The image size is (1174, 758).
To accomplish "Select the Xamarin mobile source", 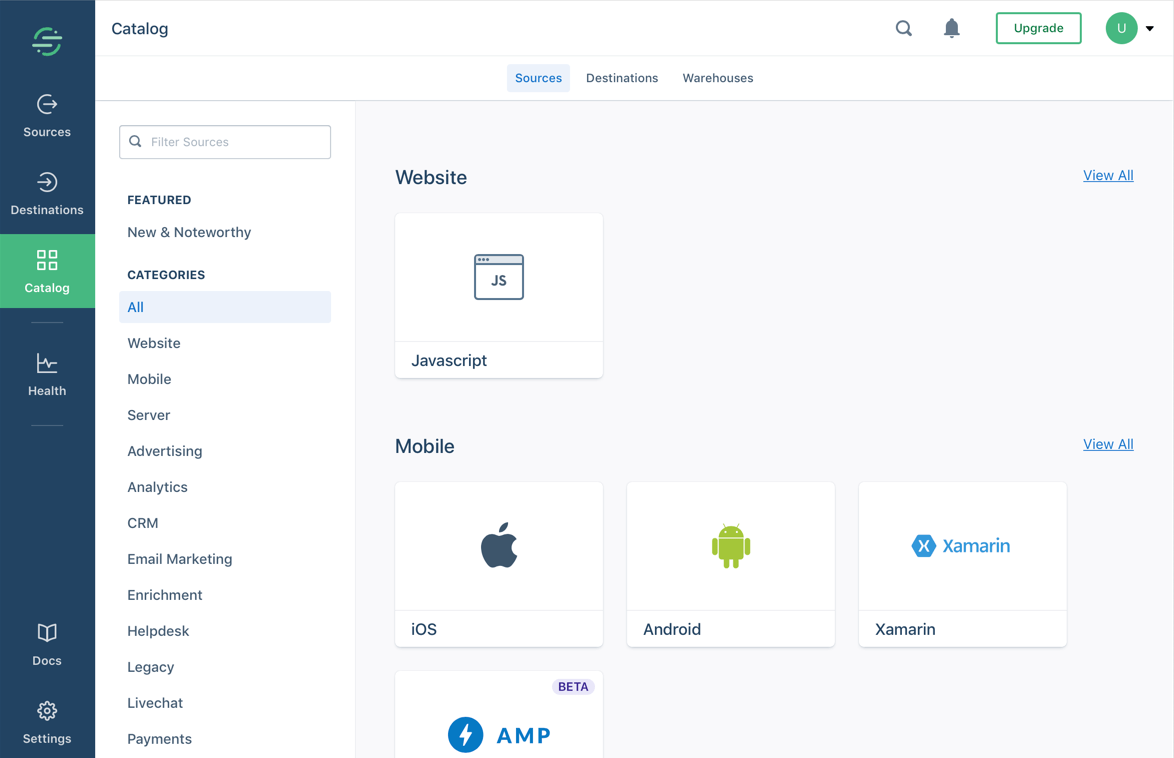I will [962, 564].
